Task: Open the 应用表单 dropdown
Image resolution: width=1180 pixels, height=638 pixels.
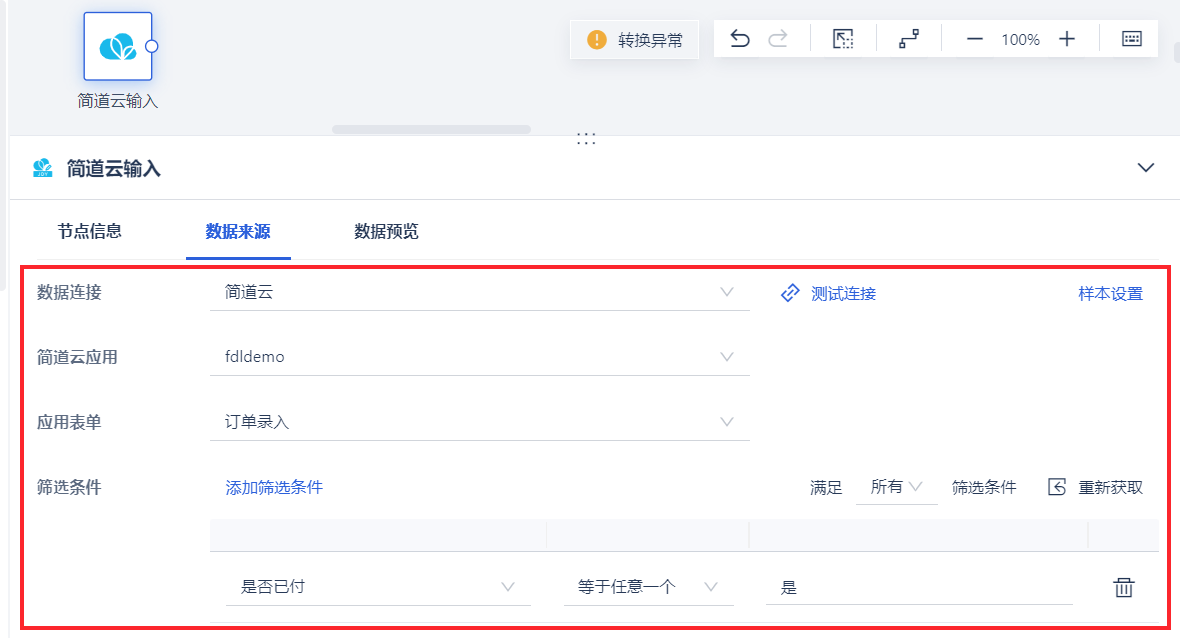Action: 479,422
